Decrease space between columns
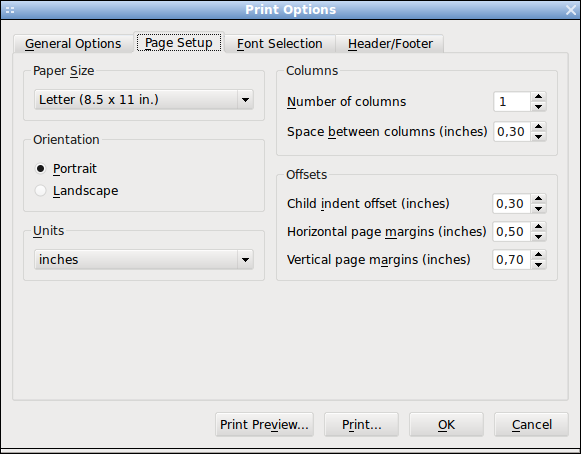 [538, 137]
